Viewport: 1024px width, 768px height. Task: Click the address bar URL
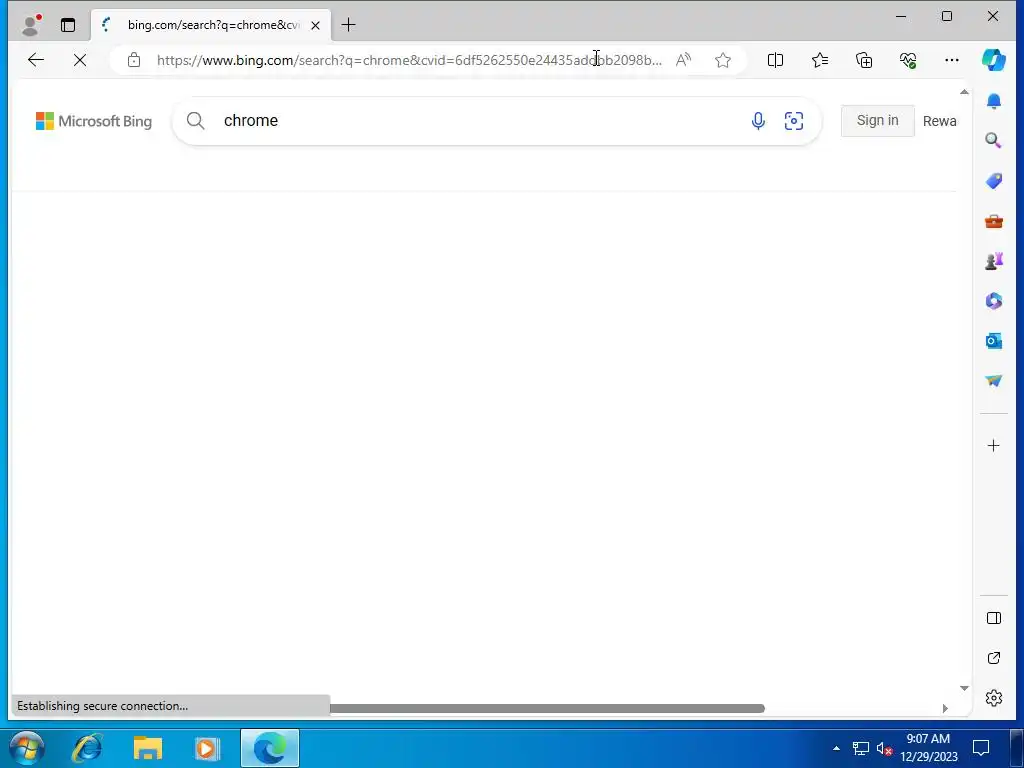(409, 60)
